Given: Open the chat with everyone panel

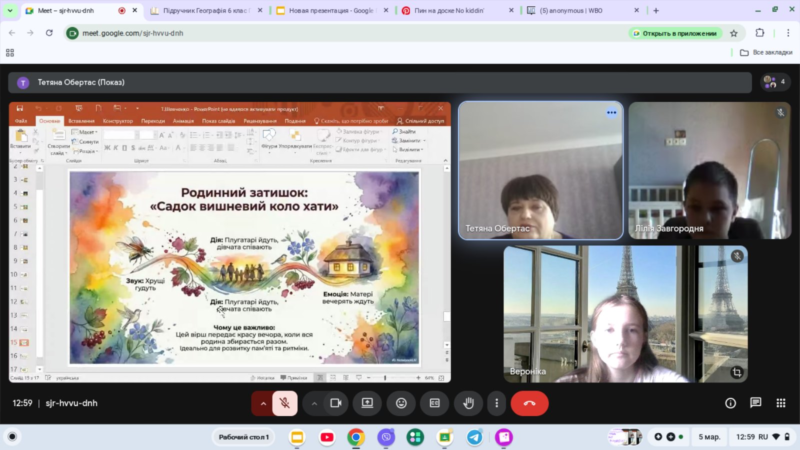Looking at the screenshot, I should [755, 403].
